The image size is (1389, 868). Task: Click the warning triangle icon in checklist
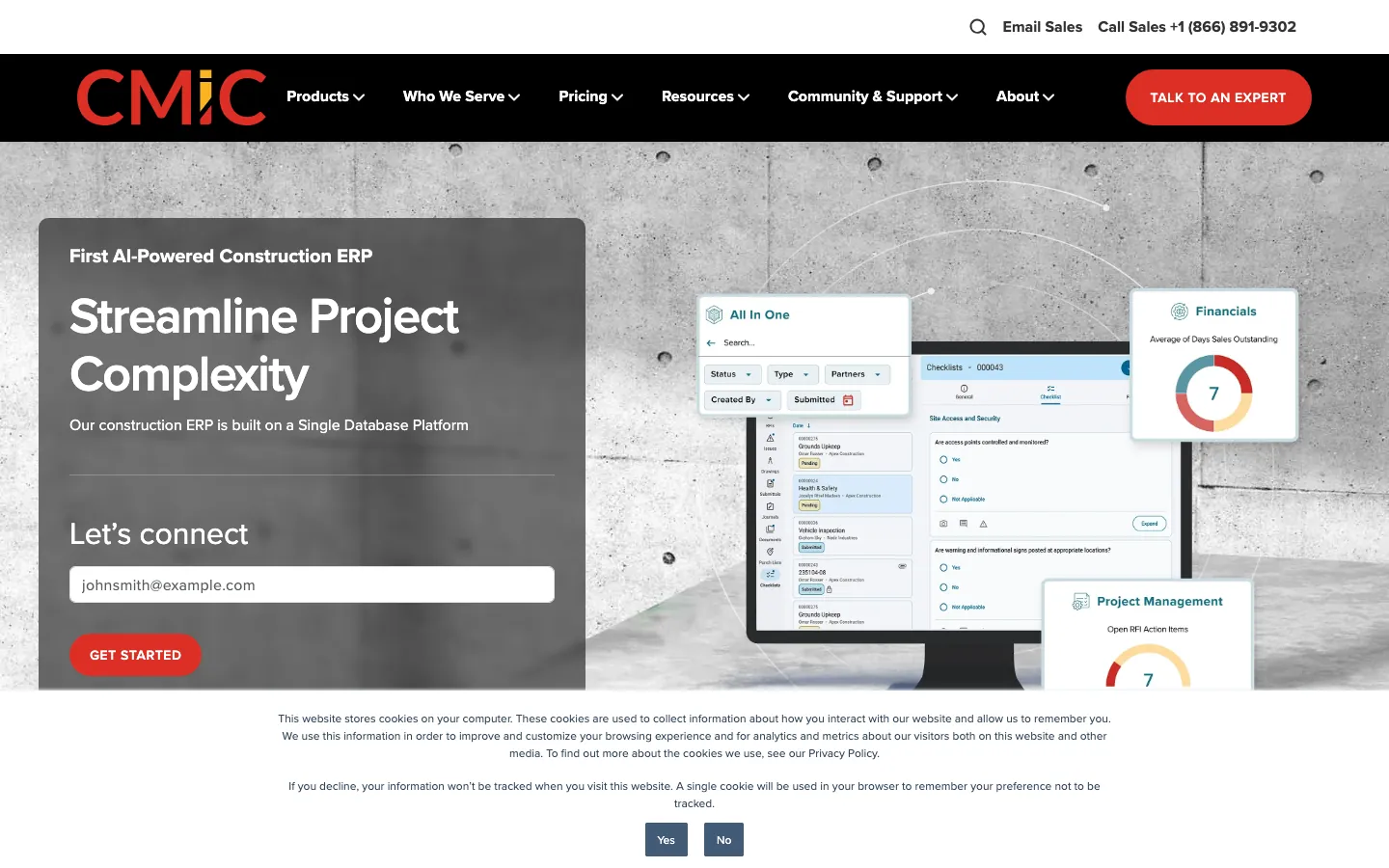click(x=983, y=524)
